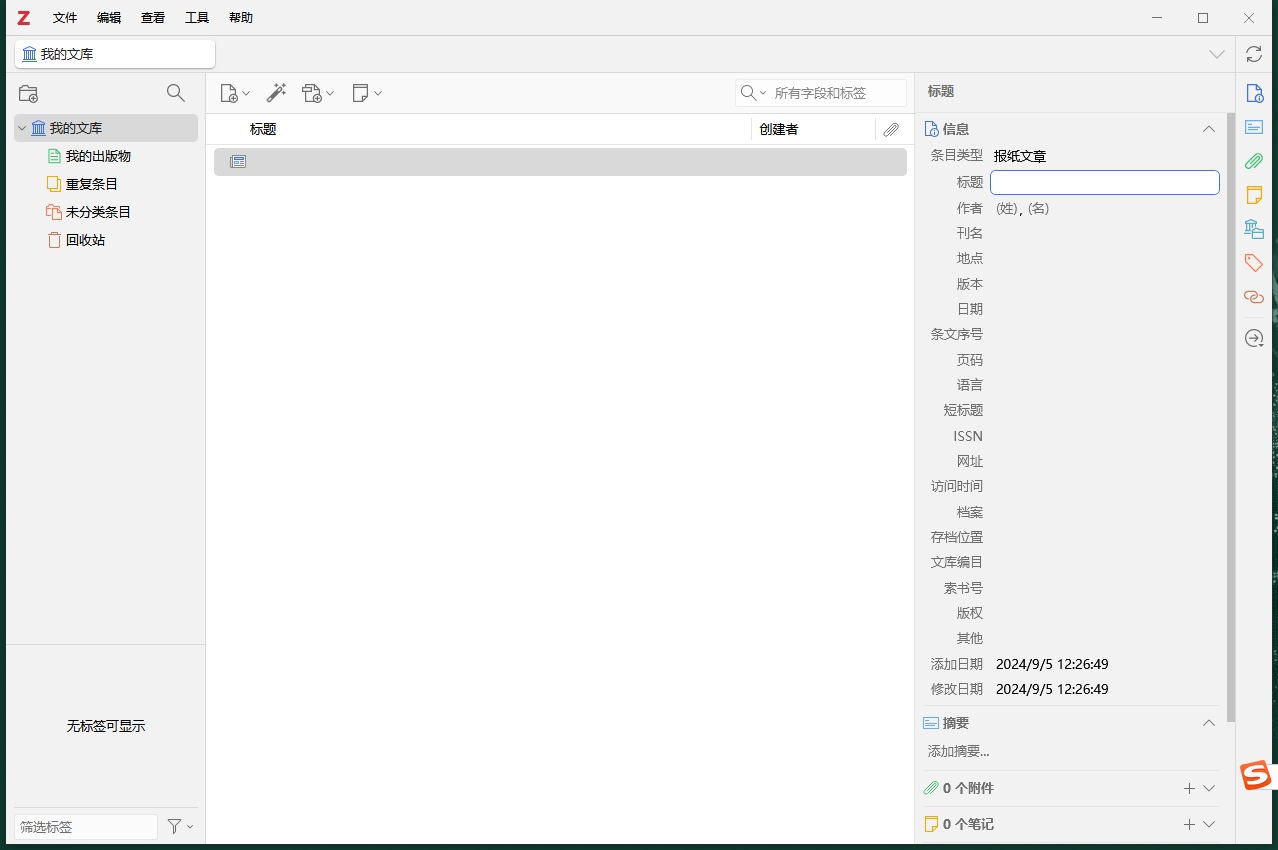Select the newspaper article item row
Screen dimensions: 1278x850
[560, 162]
